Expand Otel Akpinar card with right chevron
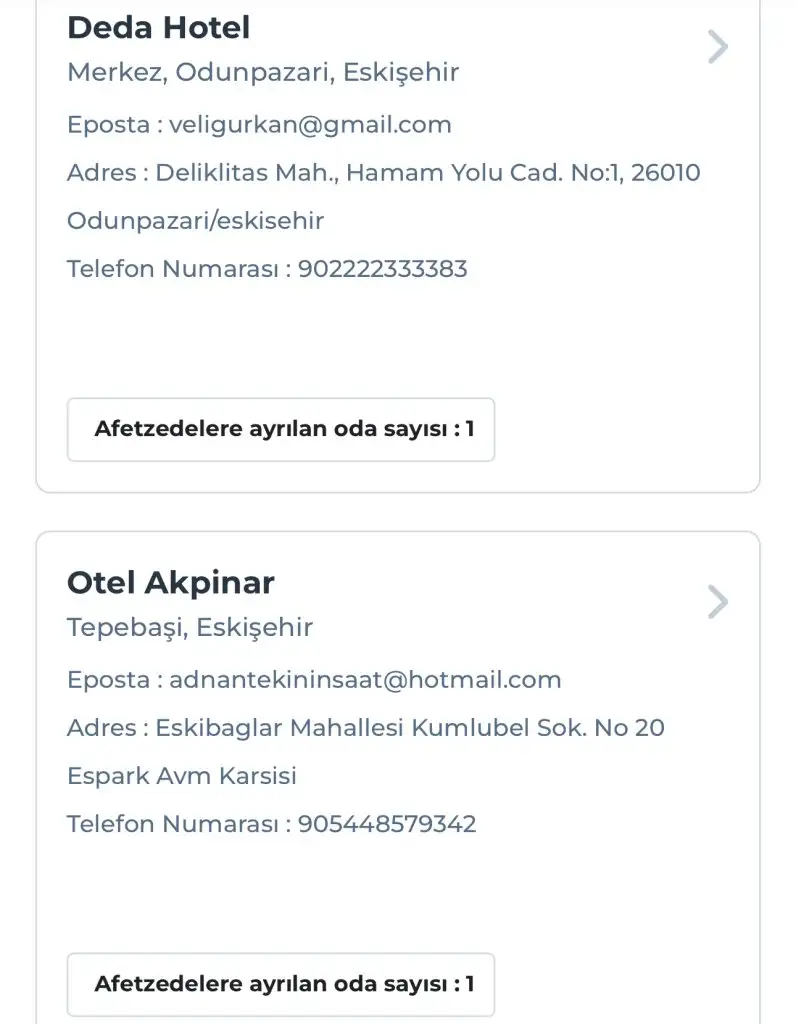 pos(717,602)
